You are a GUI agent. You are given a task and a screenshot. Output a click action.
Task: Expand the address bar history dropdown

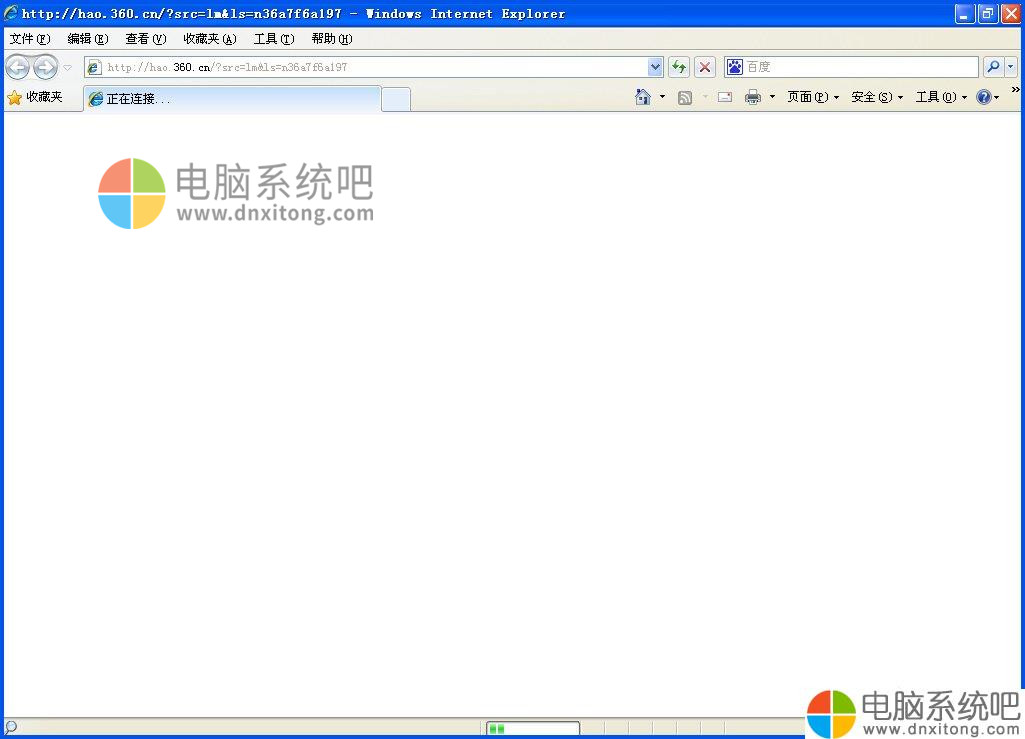coord(655,67)
